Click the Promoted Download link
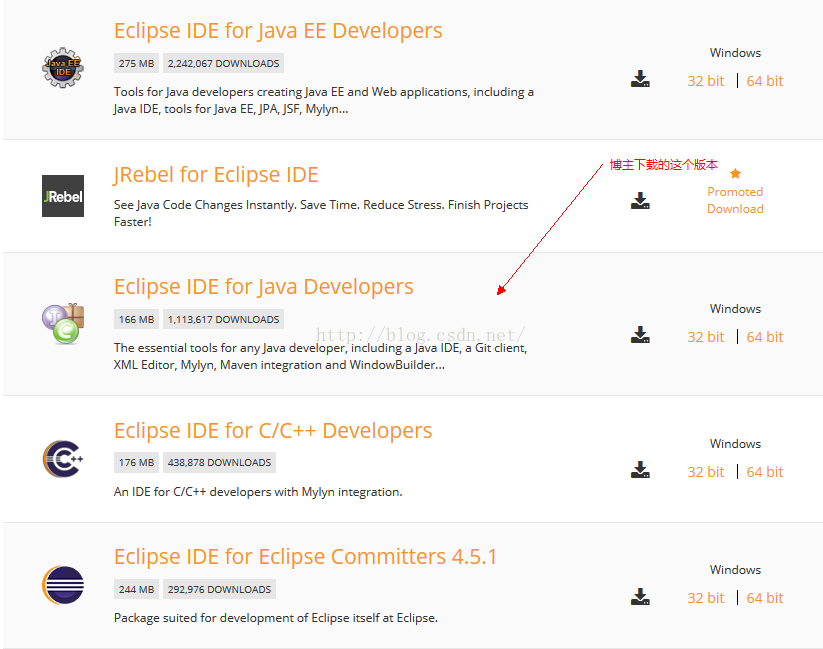This screenshot has width=823, height=649. point(735,200)
